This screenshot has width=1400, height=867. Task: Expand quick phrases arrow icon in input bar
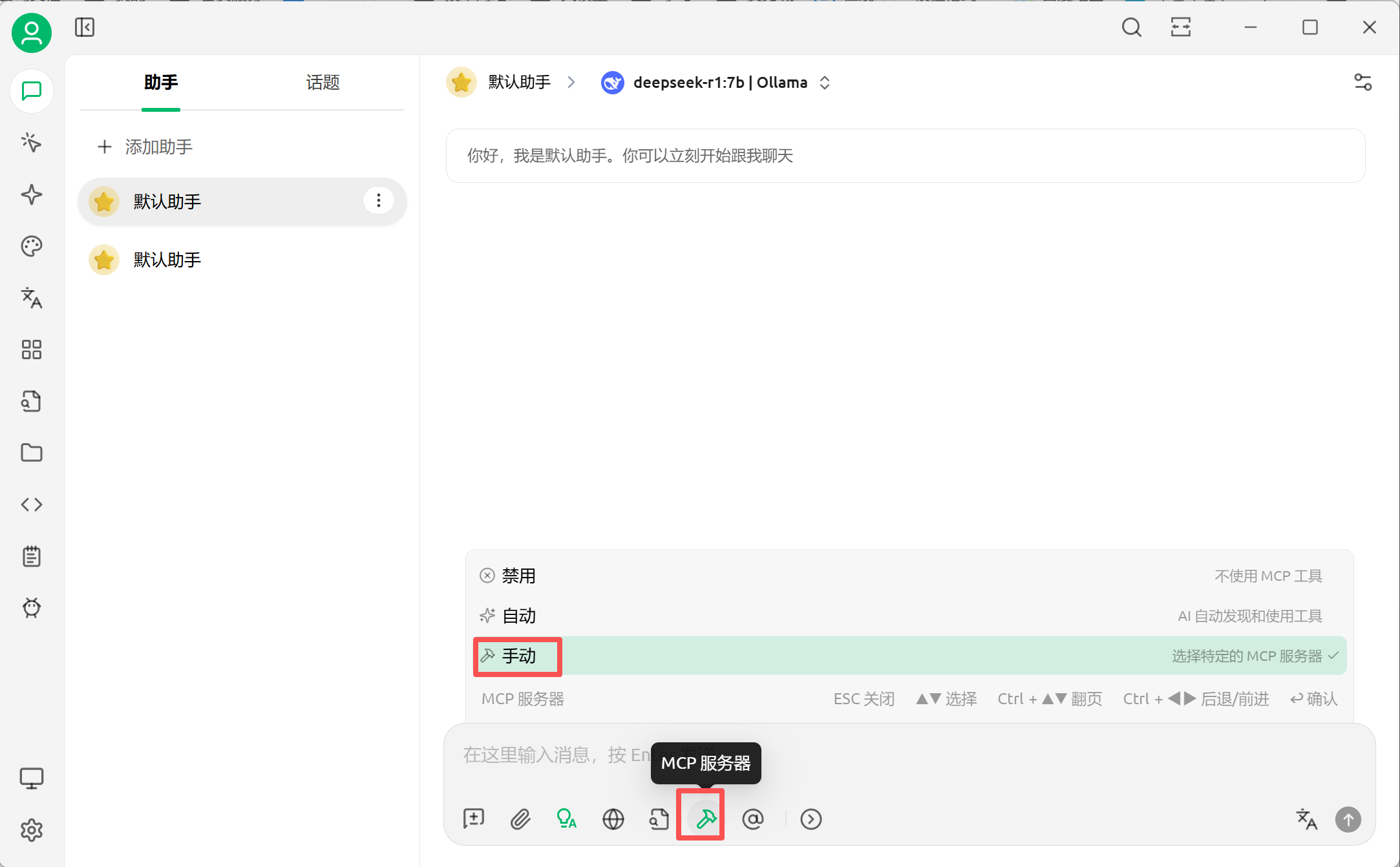pyautogui.click(x=811, y=819)
